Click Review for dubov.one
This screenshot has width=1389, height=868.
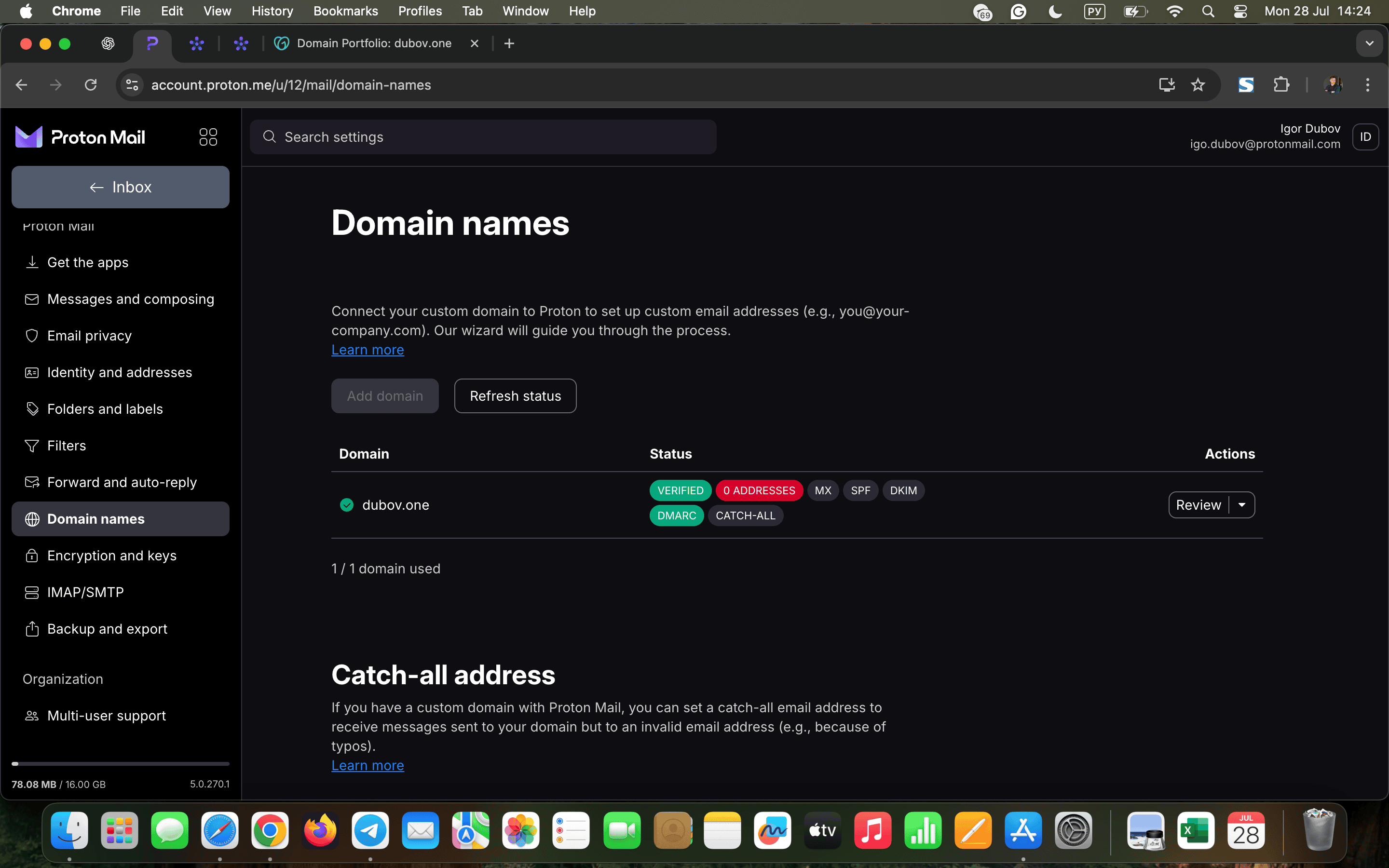[1198, 505]
